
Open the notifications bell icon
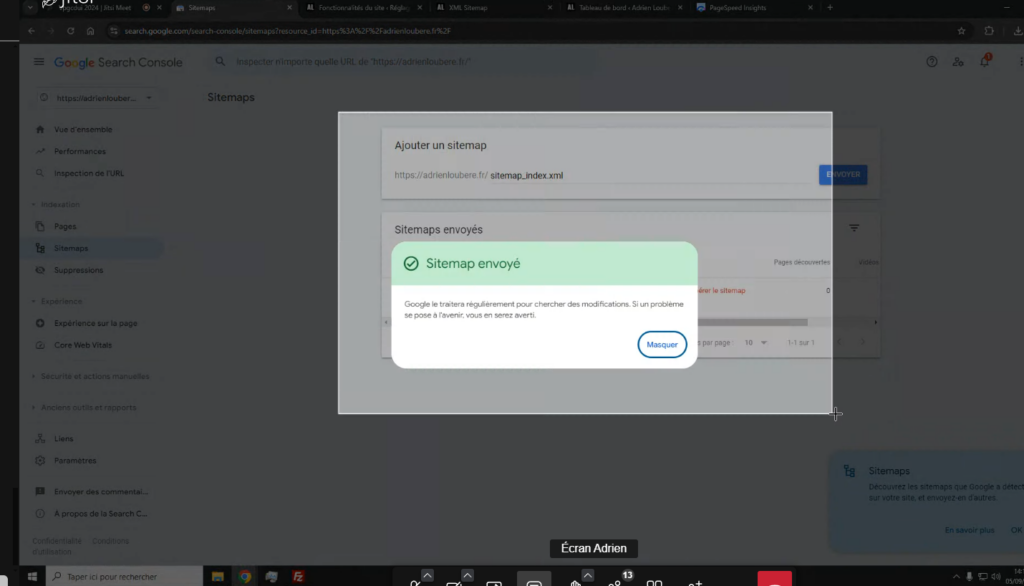984,62
